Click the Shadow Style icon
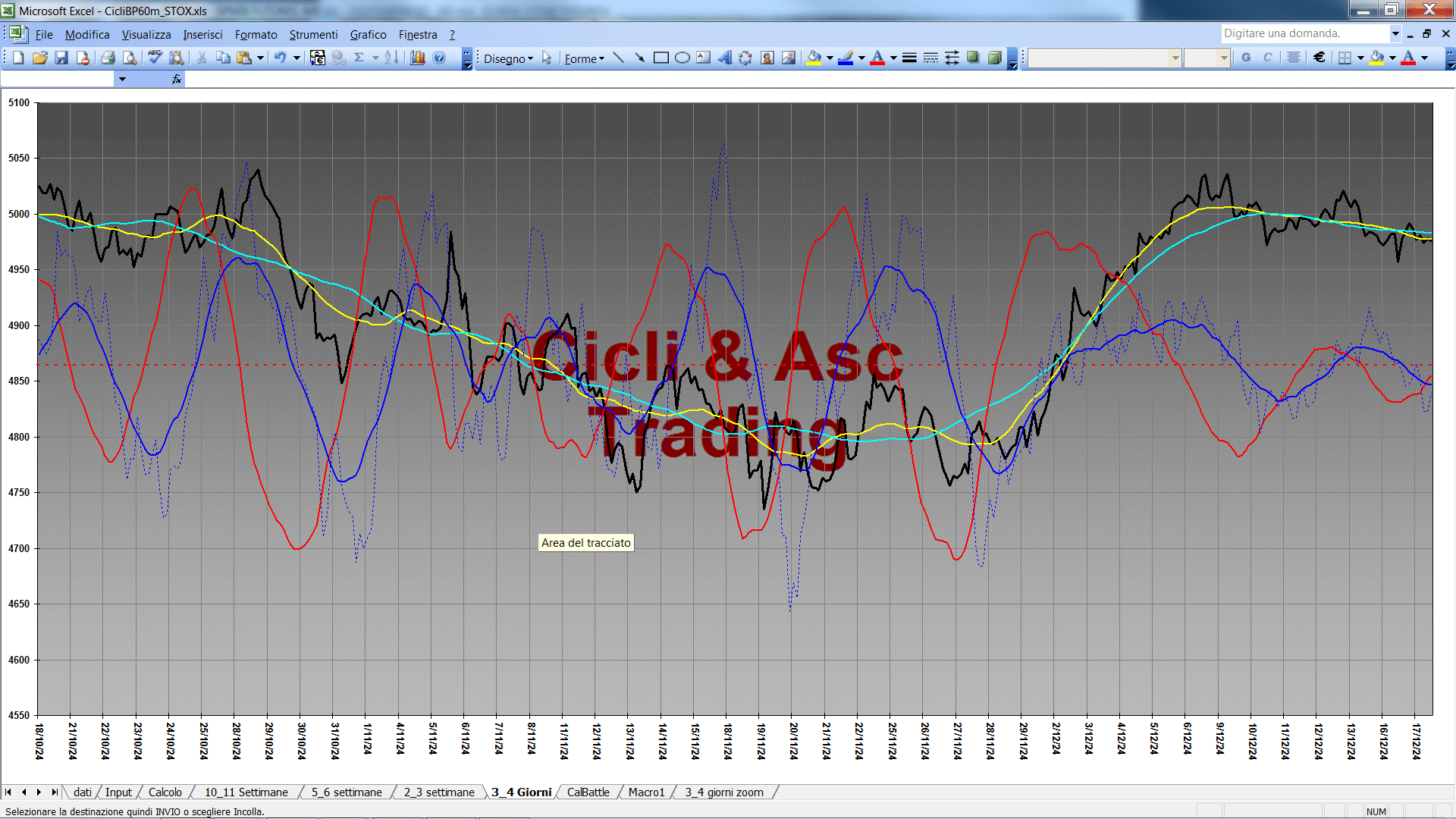The height and width of the screenshot is (819, 1456). pyautogui.click(x=973, y=58)
